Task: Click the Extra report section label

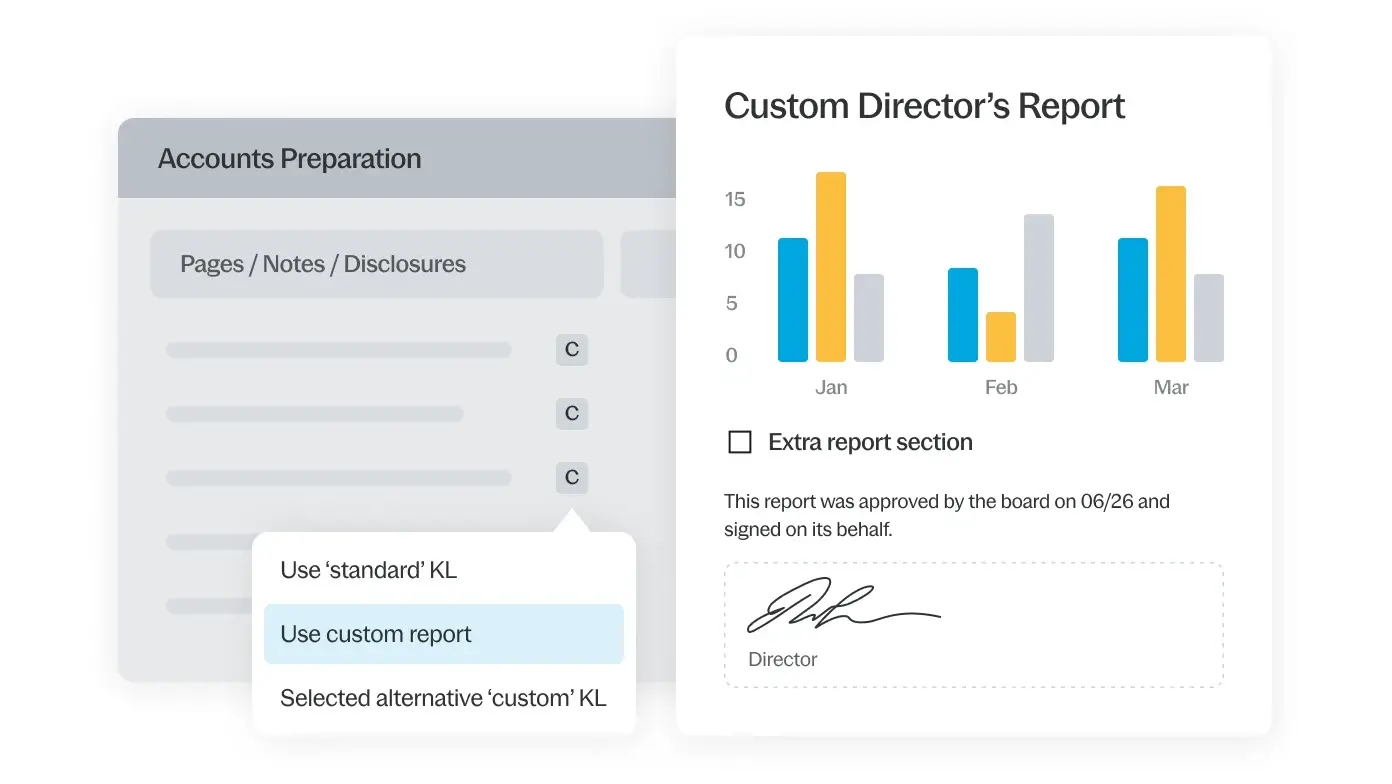Action: [x=870, y=442]
